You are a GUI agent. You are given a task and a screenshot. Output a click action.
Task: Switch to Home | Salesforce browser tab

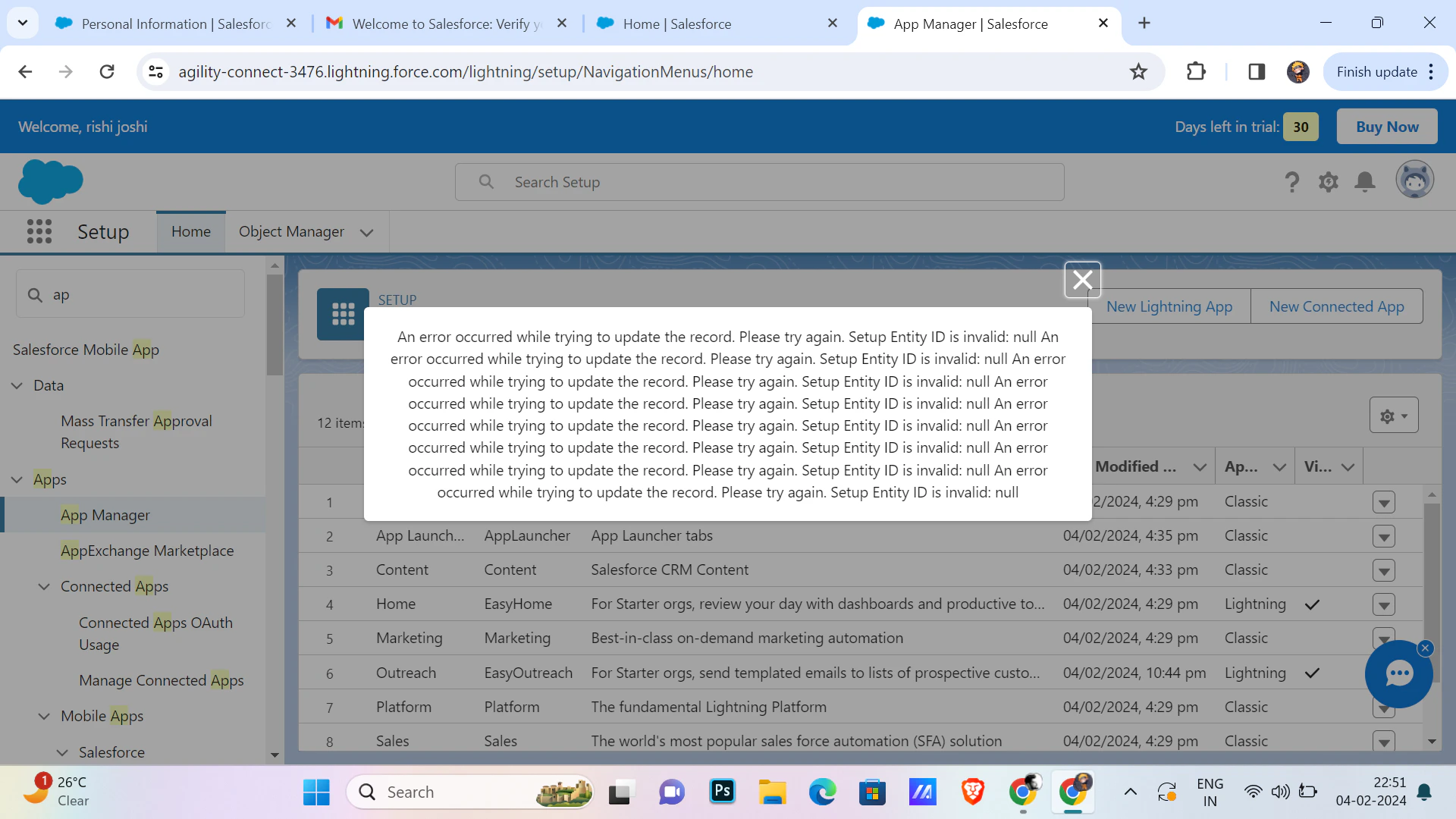(x=717, y=24)
